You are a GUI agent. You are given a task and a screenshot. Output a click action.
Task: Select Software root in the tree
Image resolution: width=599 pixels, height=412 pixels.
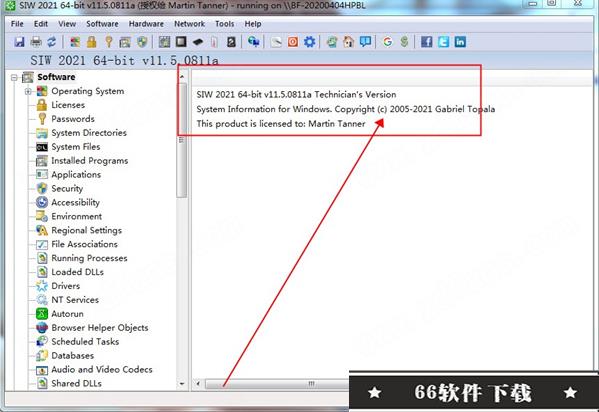(x=56, y=77)
